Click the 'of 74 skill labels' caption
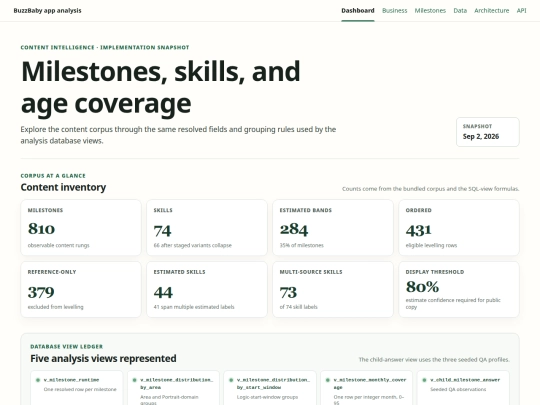Screen dimensions: 540x405 click(299, 307)
